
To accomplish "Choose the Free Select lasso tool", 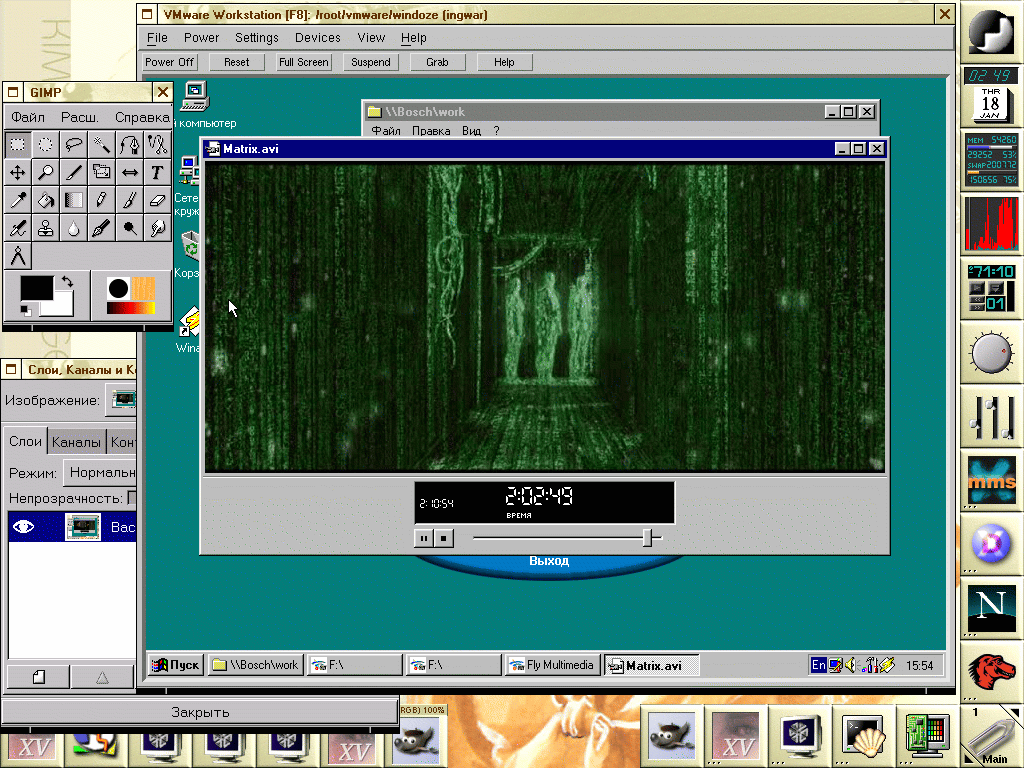I will pos(74,144).
